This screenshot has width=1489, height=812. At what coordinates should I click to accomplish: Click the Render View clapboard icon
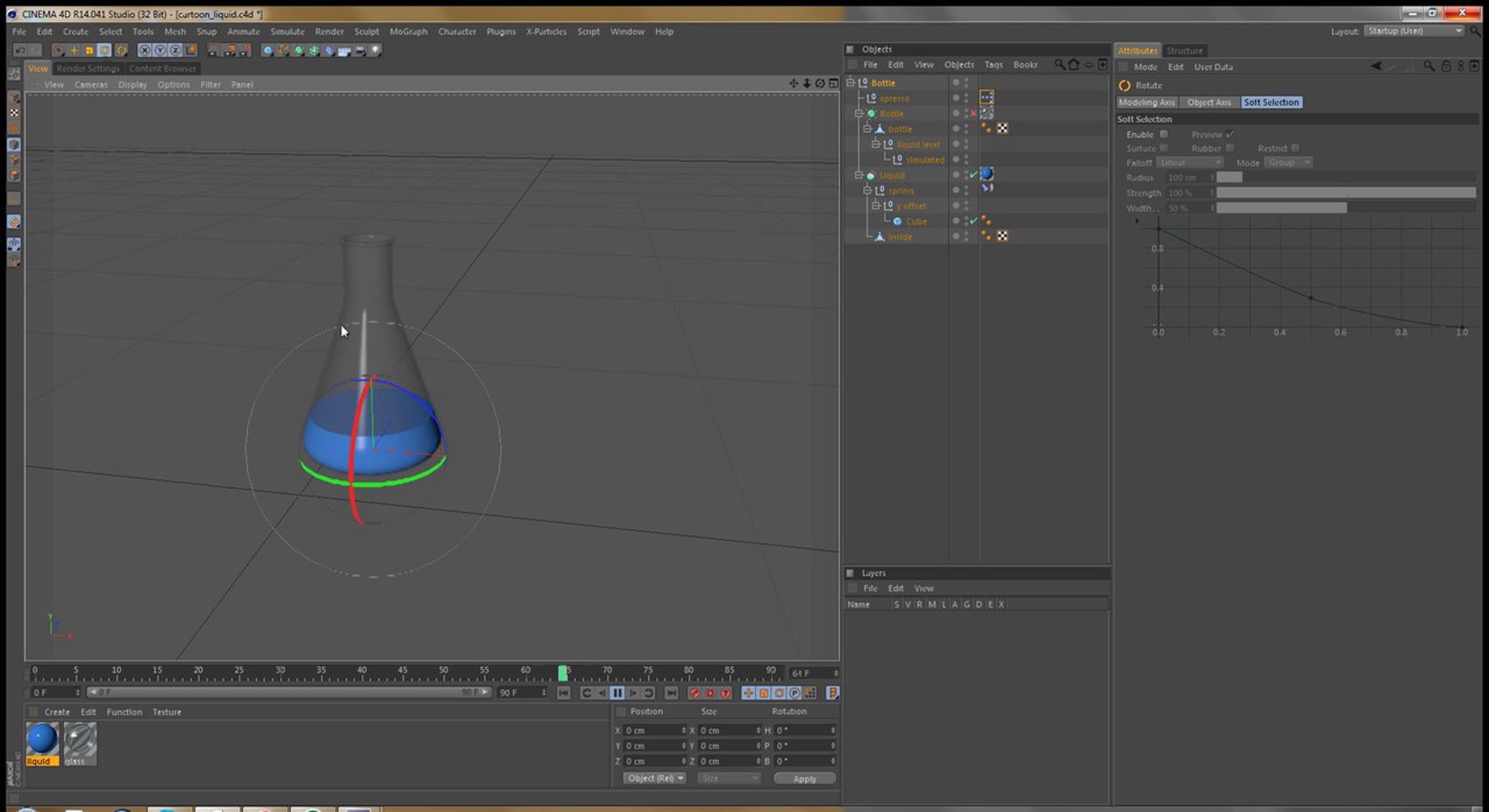[213, 50]
